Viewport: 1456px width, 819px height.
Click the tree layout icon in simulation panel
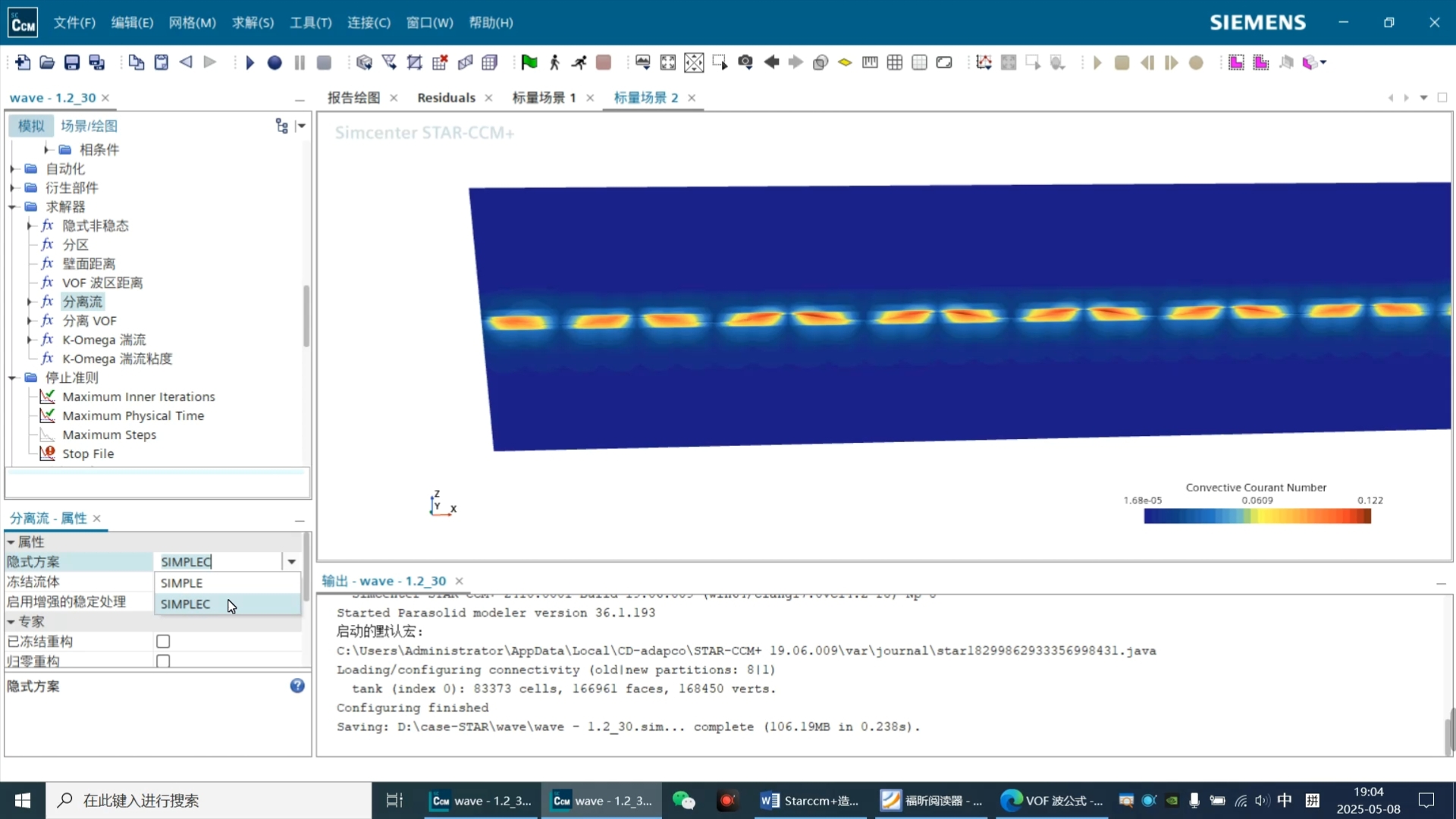tap(282, 126)
